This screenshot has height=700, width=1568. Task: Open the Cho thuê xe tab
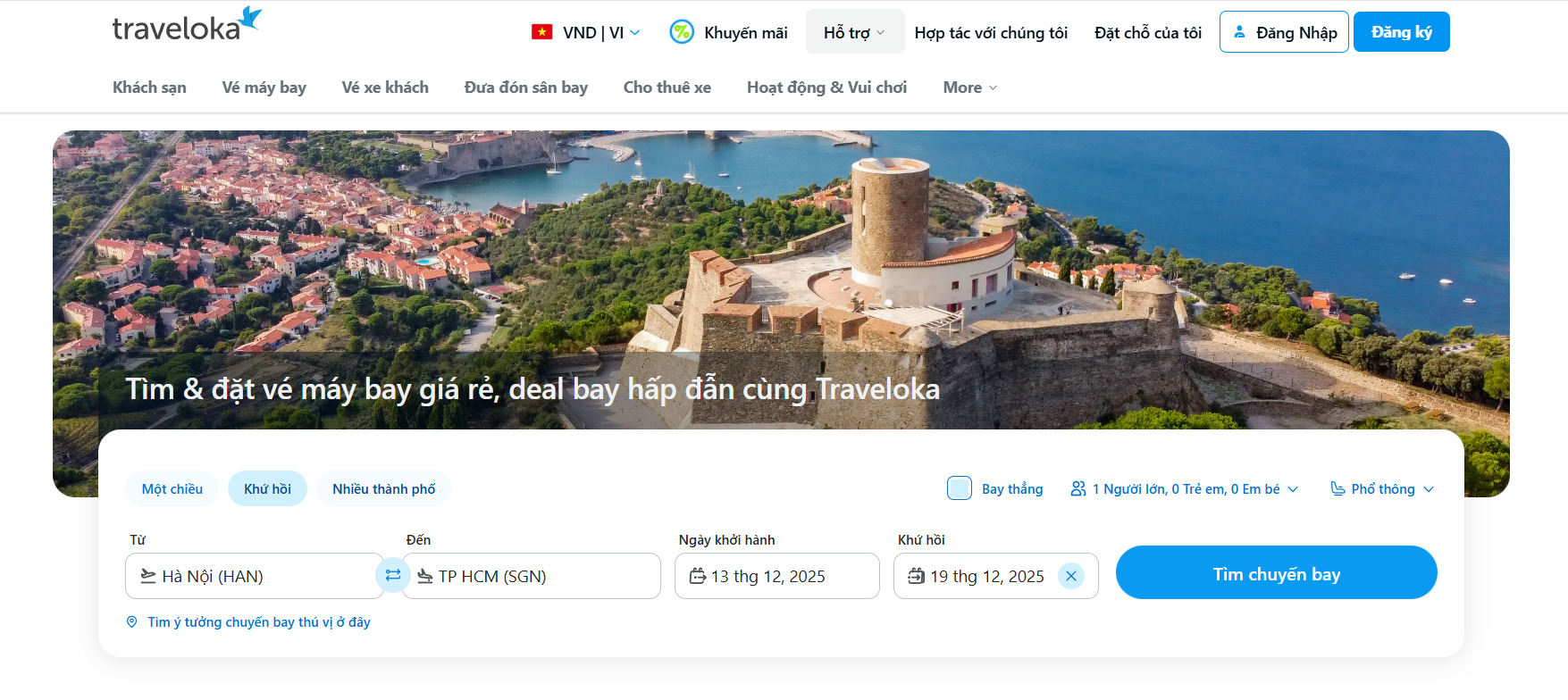coord(667,87)
